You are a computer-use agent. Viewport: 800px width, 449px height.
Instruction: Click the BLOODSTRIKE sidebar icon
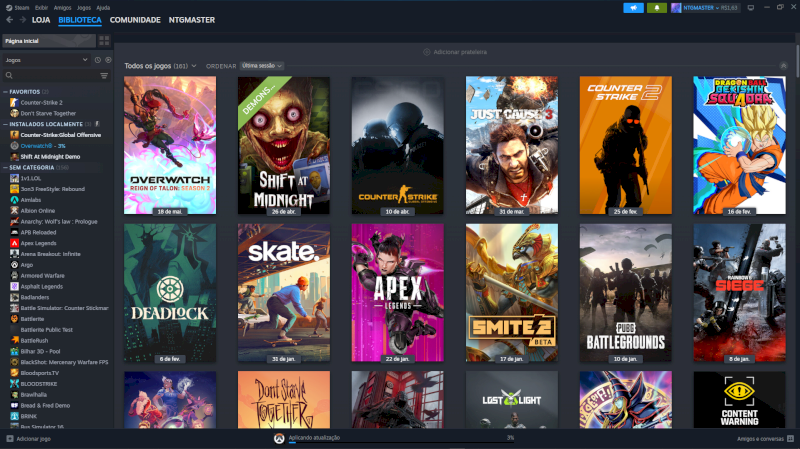(14, 384)
